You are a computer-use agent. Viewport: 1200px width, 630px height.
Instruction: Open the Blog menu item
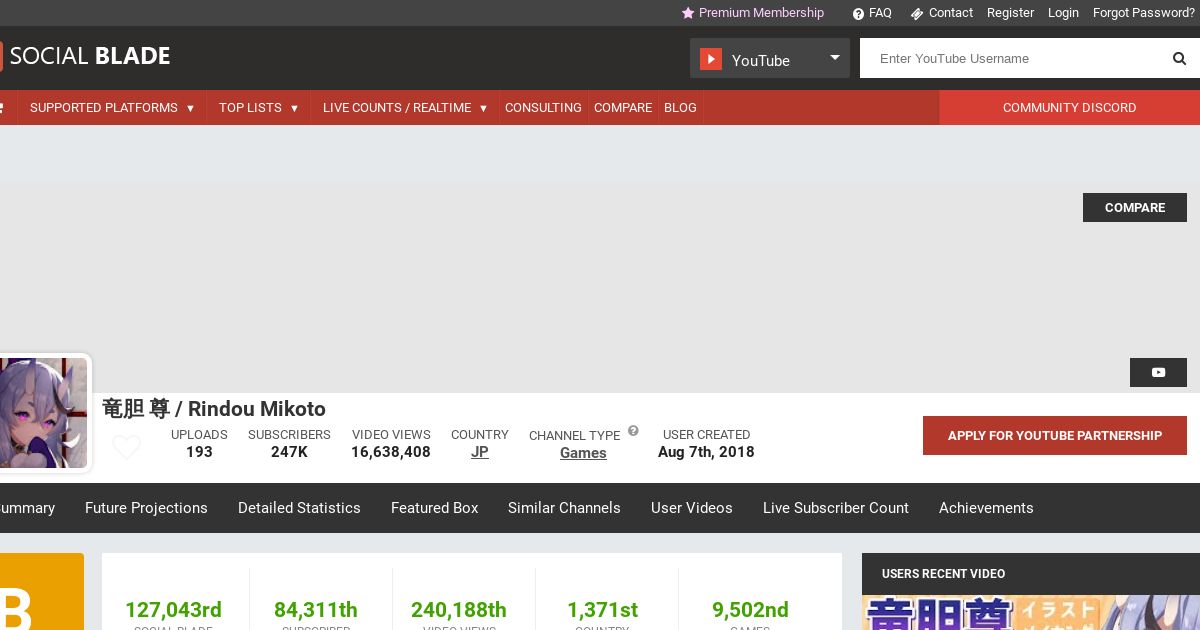point(680,108)
